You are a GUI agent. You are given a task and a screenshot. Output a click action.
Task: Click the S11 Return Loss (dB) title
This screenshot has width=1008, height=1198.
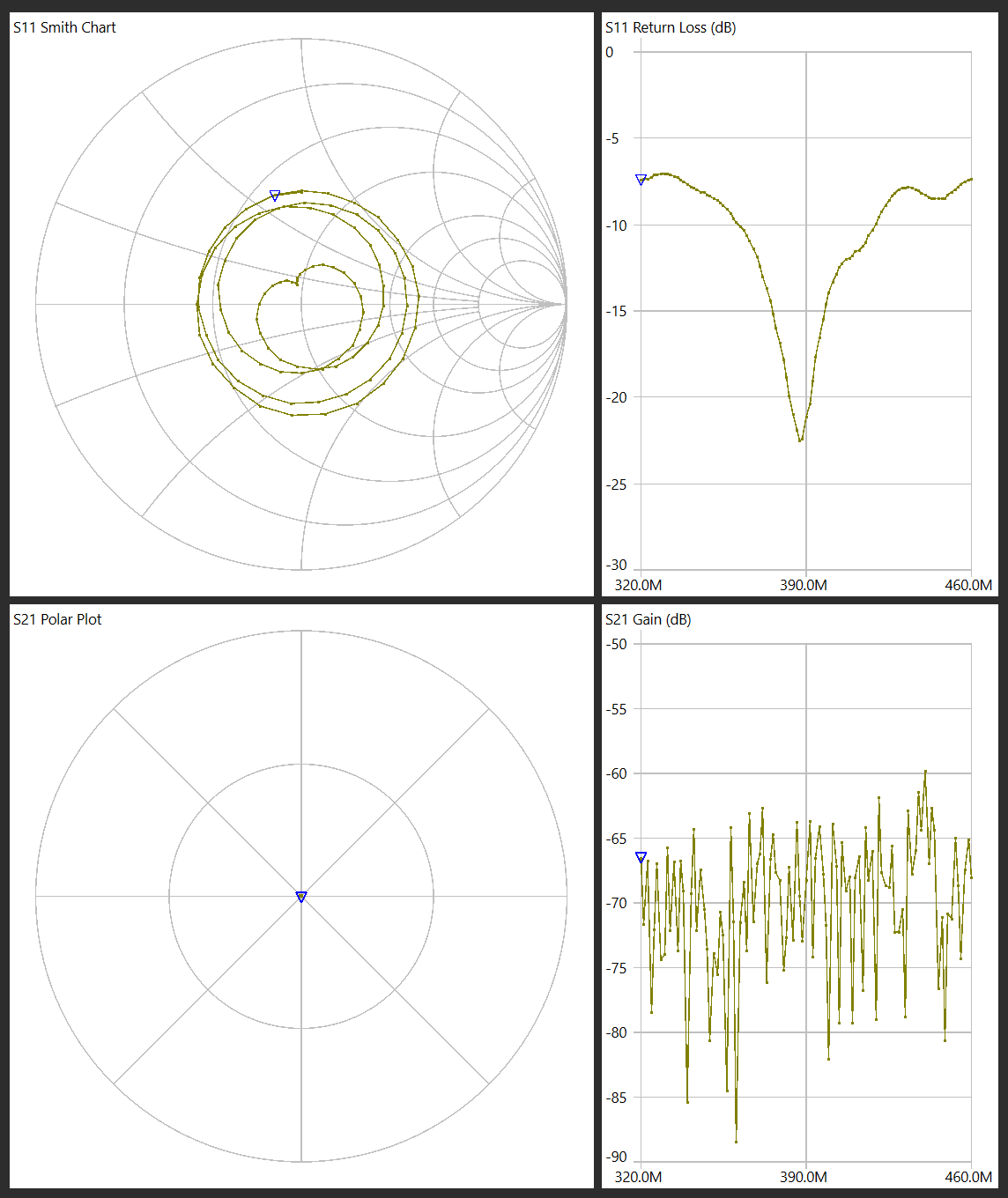(670, 27)
